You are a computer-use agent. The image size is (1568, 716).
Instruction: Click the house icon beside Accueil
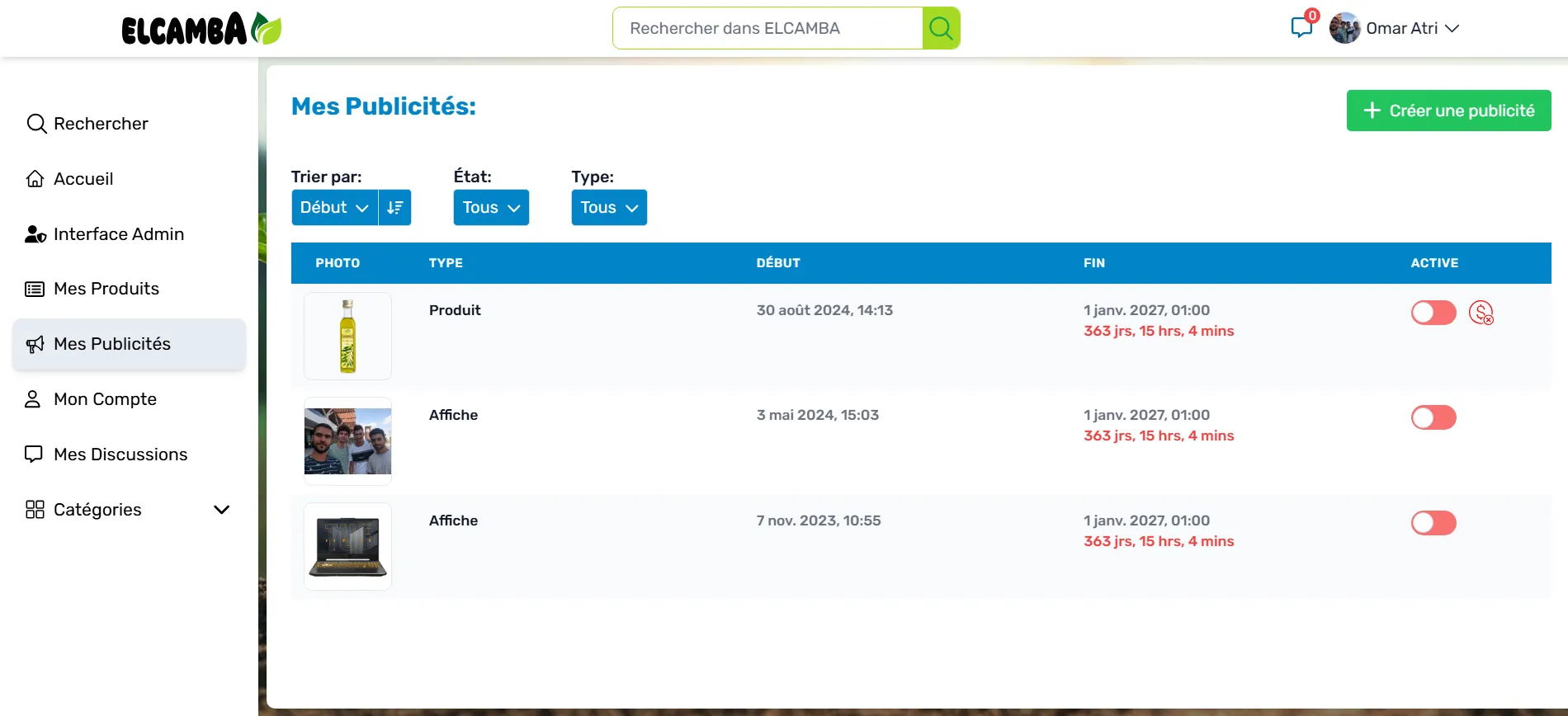(35, 179)
